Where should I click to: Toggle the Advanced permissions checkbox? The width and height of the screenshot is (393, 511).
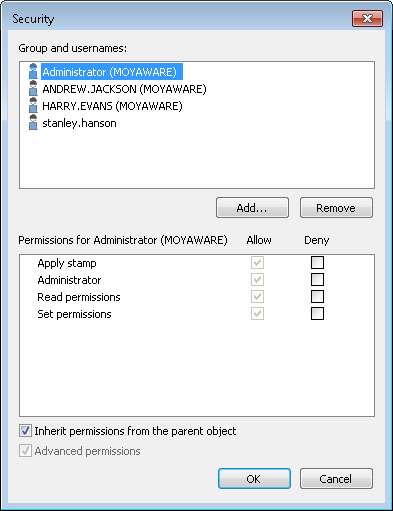[25, 451]
